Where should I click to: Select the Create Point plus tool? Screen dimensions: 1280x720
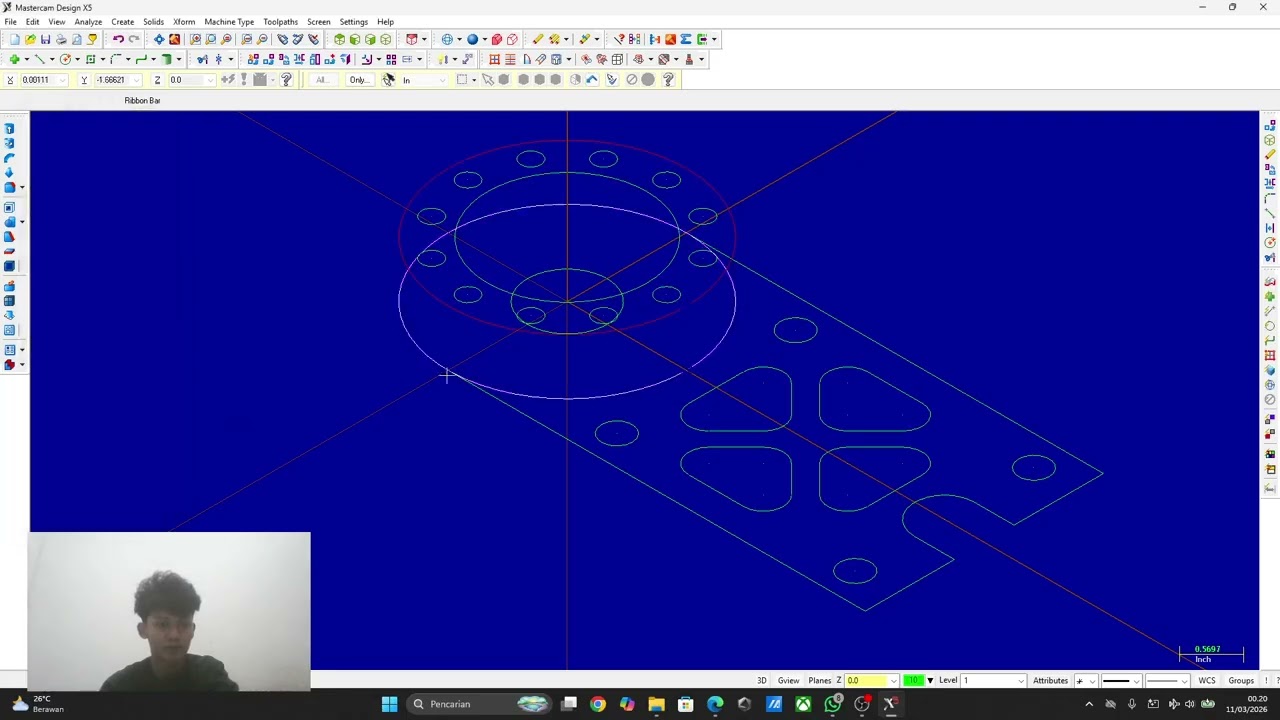pyautogui.click(x=14, y=59)
